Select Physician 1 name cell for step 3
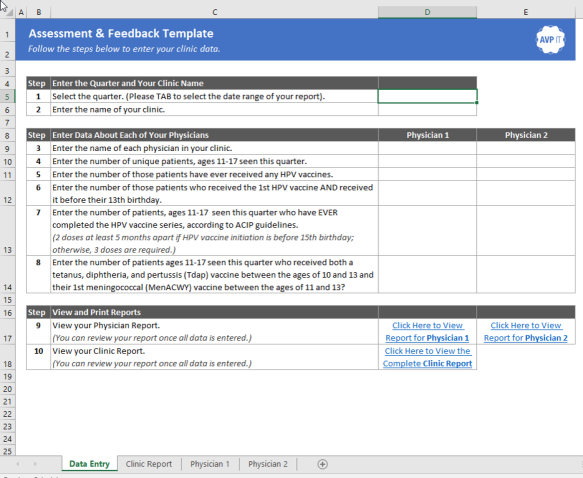The height and width of the screenshot is (478, 583). 427,148
